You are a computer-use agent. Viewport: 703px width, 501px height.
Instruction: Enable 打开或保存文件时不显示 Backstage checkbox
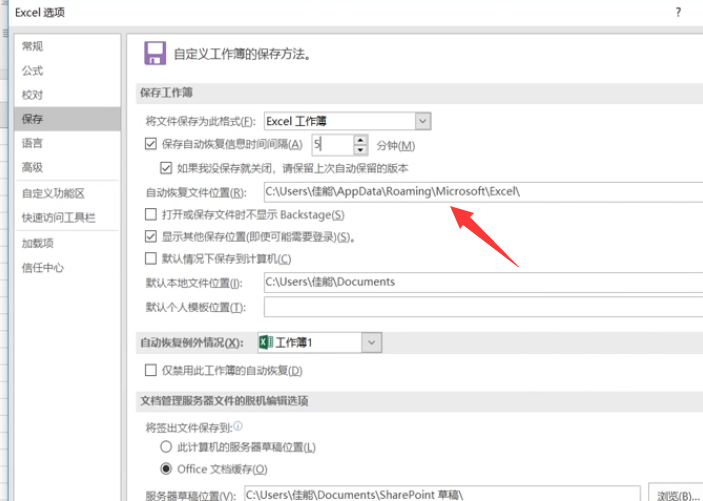pos(151,214)
